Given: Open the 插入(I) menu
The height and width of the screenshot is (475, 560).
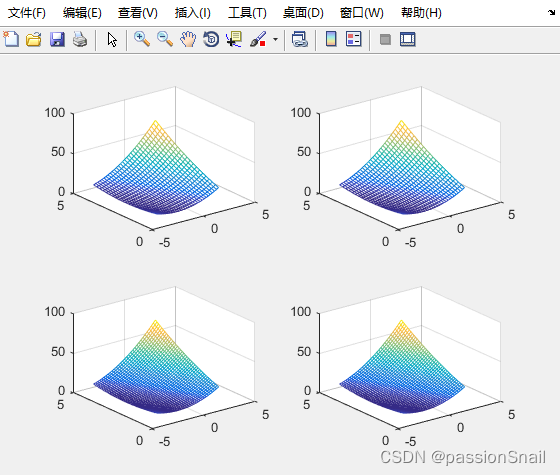Looking at the screenshot, I should click(192, 13).
